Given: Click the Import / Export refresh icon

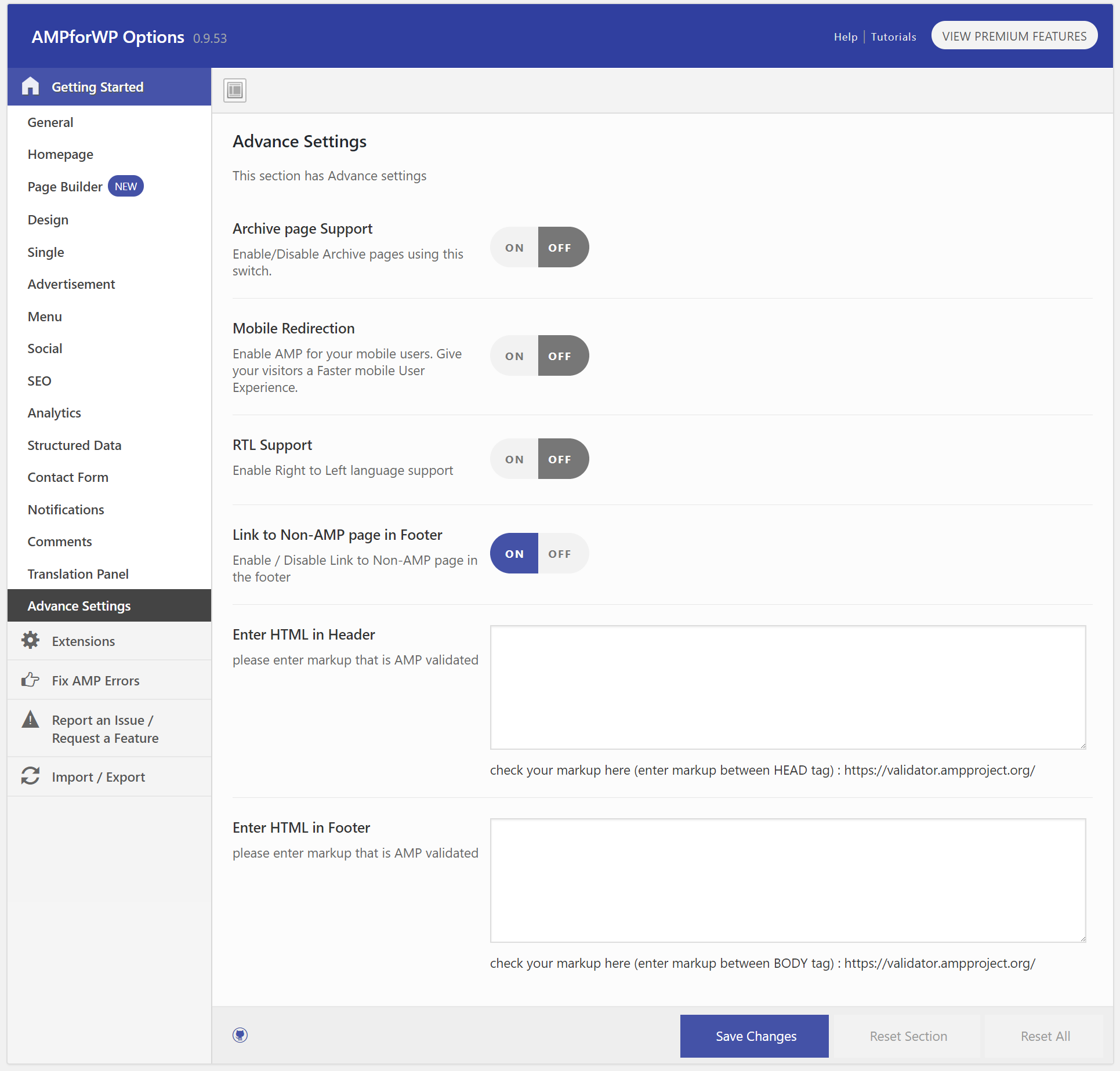Looking at the screenshot, I should click(30, 775).
